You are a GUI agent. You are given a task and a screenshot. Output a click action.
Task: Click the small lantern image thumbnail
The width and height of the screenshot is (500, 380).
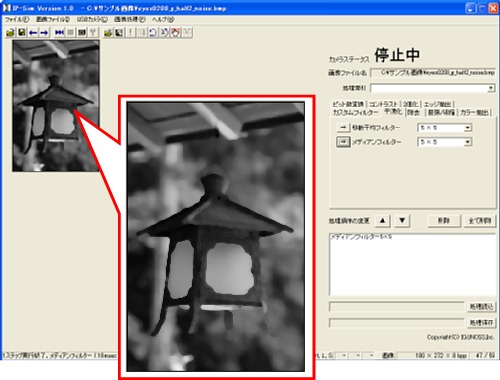56,106
